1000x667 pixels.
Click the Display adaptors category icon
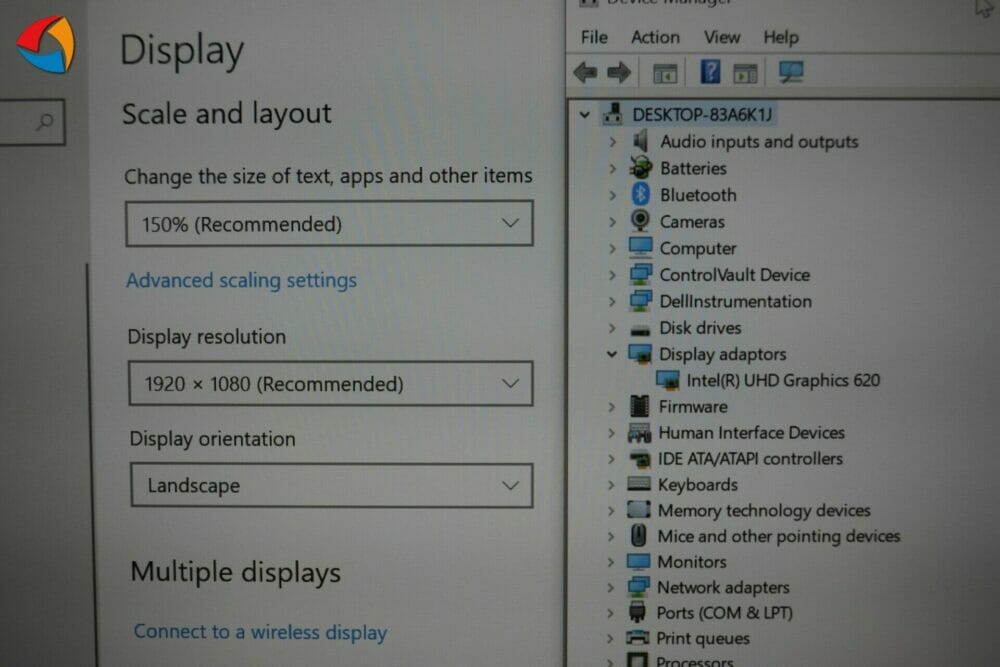pyautogui.click(x=640, y=353)
